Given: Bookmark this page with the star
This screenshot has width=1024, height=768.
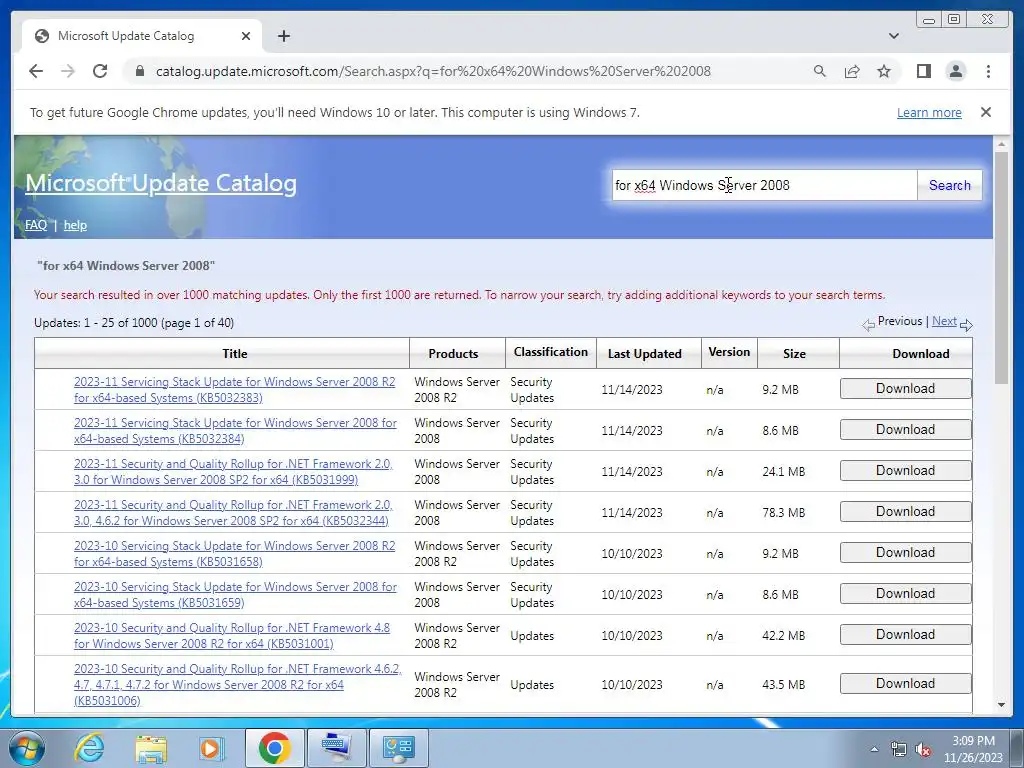Looking at the screenshot, I should (x=884, y=71).
